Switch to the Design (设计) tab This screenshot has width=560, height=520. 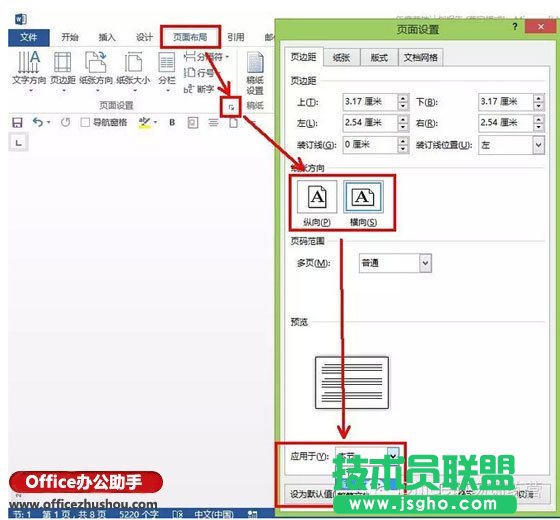tap(144, 37)
